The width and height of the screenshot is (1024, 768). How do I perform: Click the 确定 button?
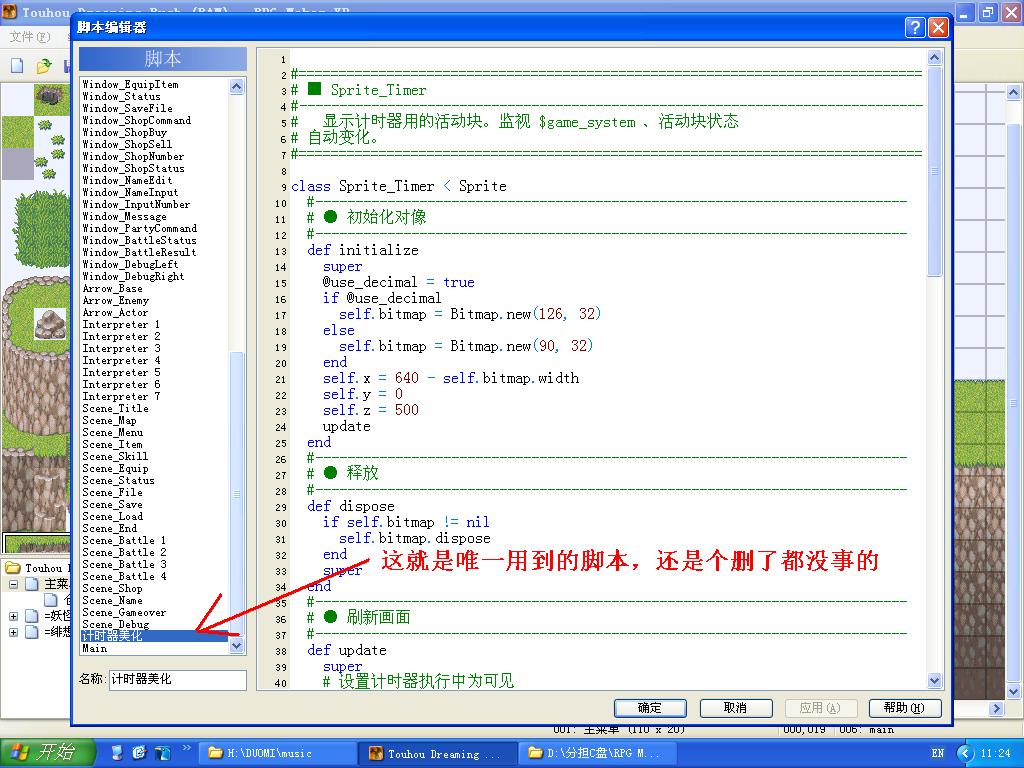click(650, 708)
